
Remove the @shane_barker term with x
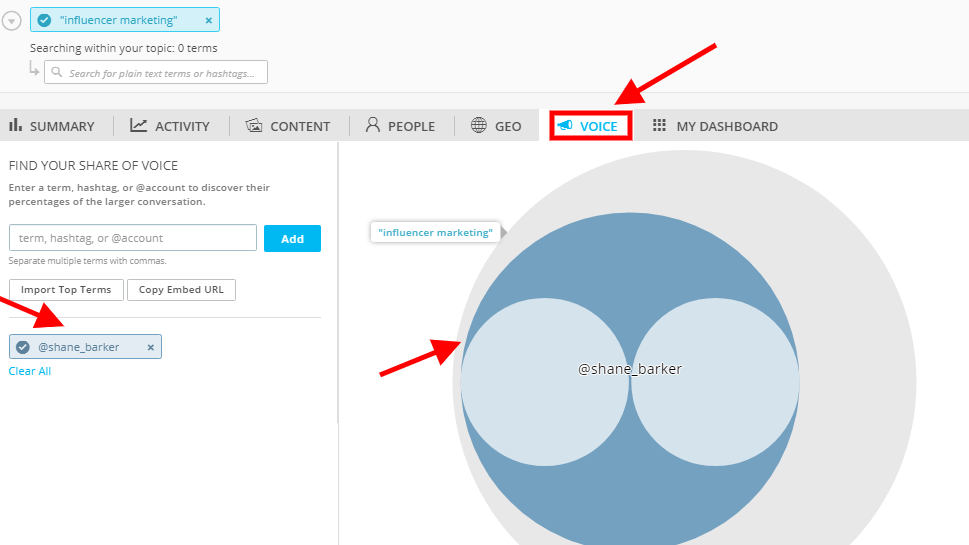[151, 347]
